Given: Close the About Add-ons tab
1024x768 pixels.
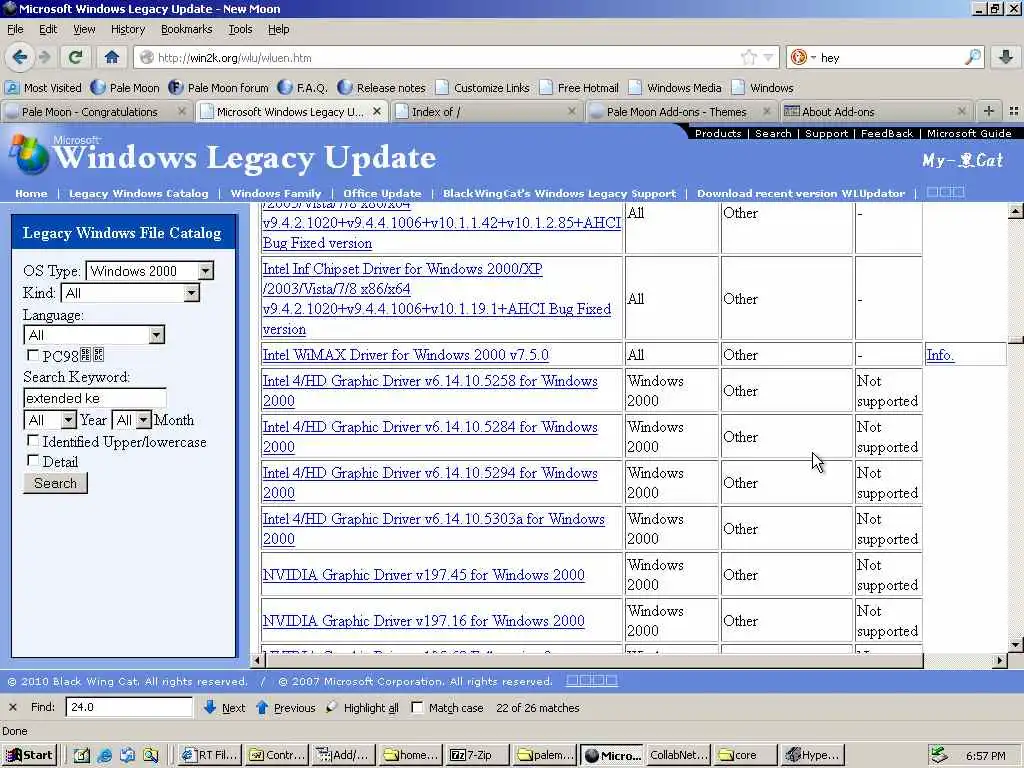Looking at the screenshot, I should point(961,112).
